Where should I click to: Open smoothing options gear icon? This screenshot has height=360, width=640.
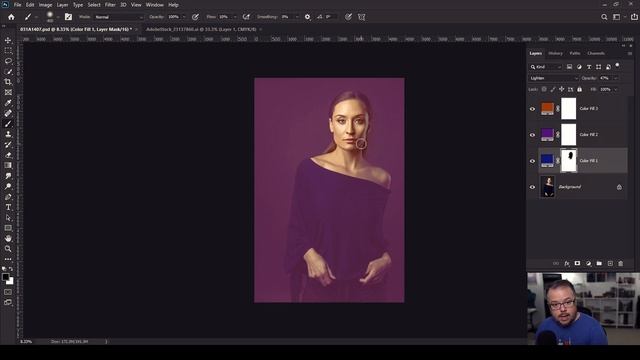pyautogui.click(x=307, y=17)
